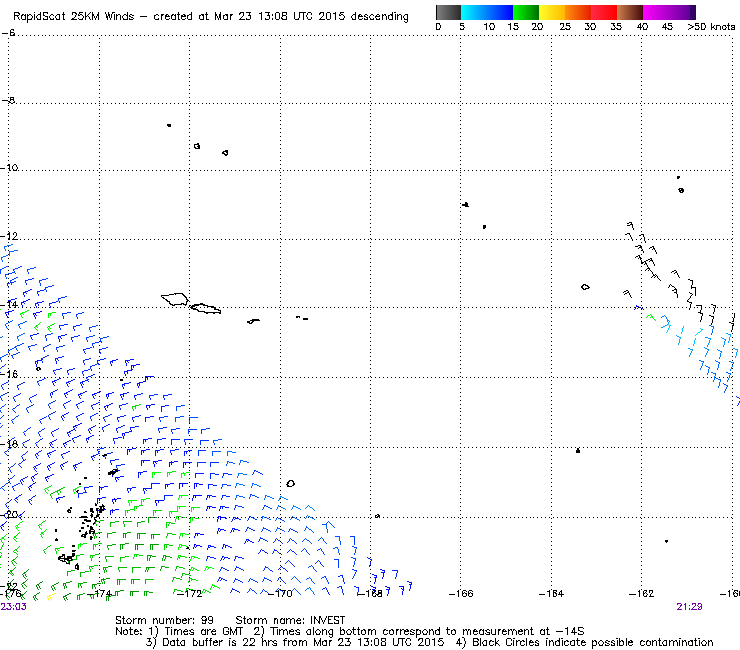The image size is (740, 650).
Task: Click the longitude label '-164'
Action: [x=551, y=594]
